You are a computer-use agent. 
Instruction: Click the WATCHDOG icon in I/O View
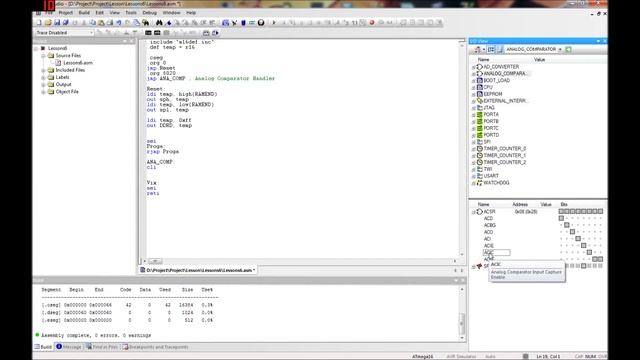click(x=480, y=183)
